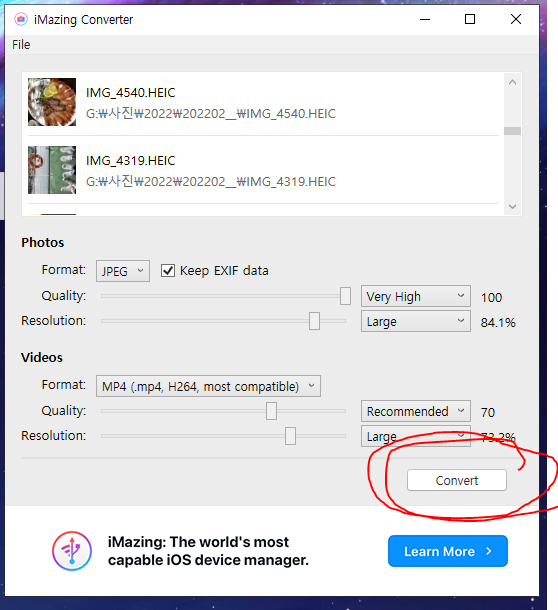Click the IMG_4319.HEIC file name
The image size is (558, 610).
pos(130,161)
